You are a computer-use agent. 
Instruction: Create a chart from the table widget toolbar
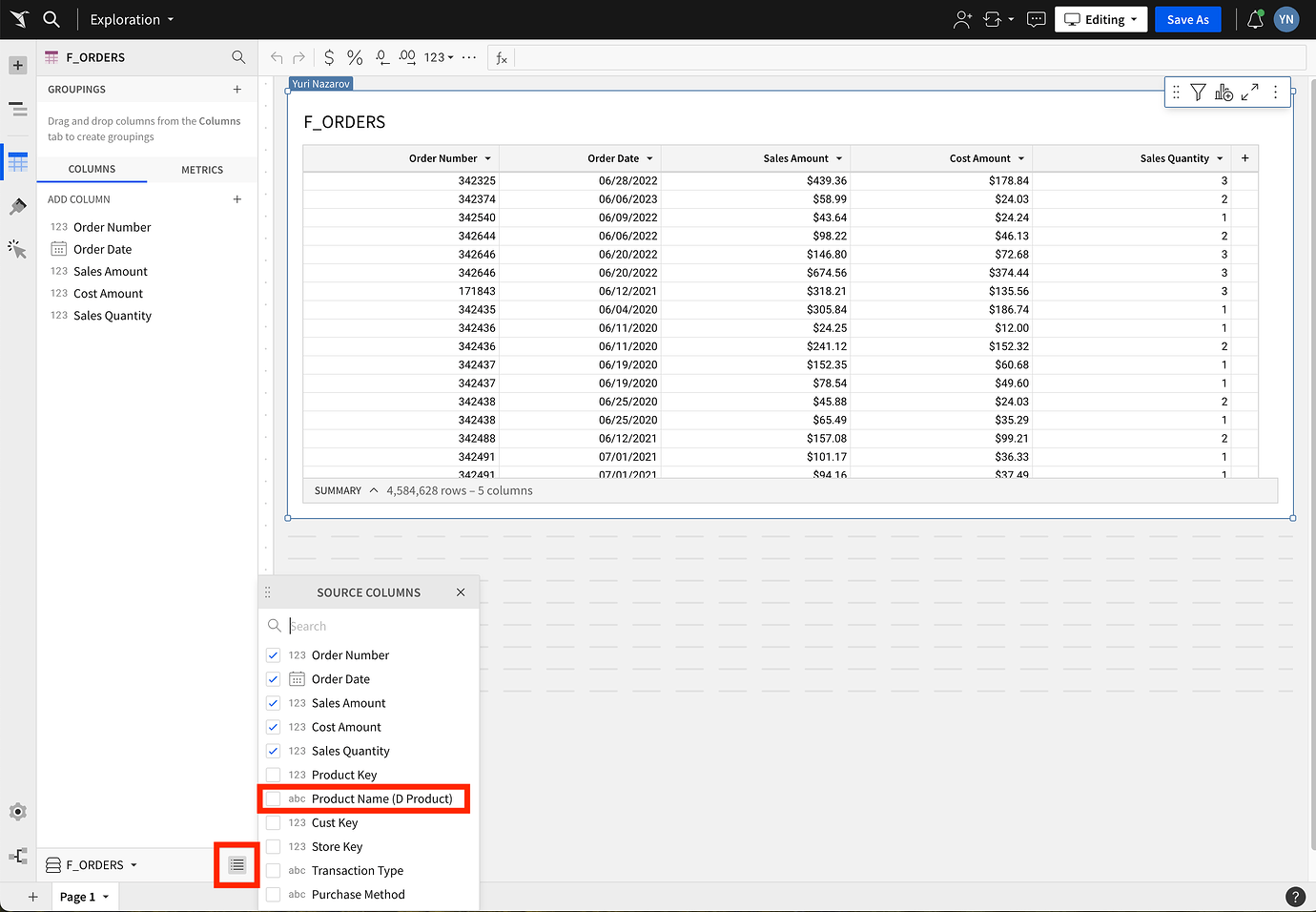tap(1223, 92)
